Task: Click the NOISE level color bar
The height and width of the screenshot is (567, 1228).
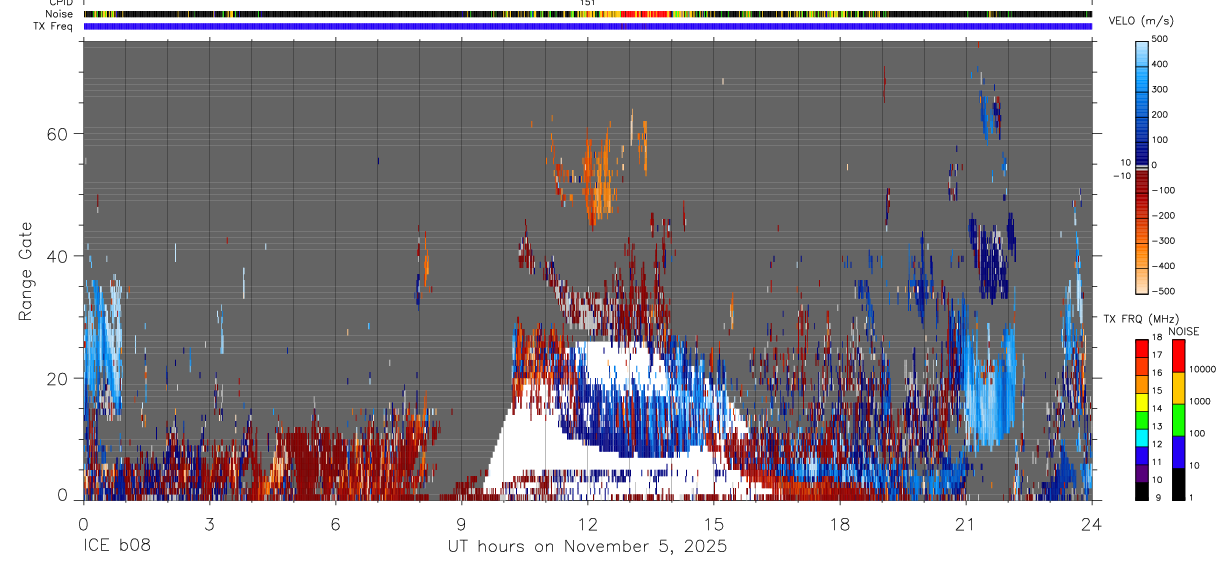Action: click(1178, 420)
